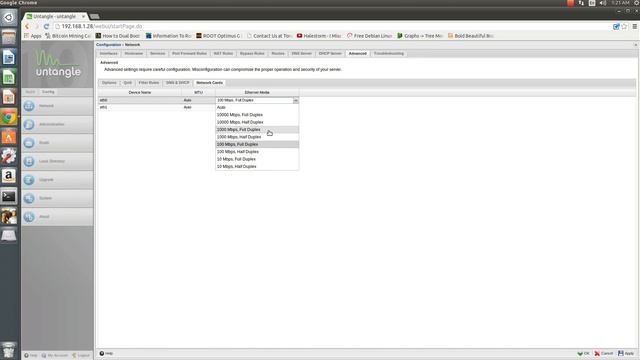
Task: Click the Logout link in sidebar footer
Action: pyautogui.click(x=81, y=356)
